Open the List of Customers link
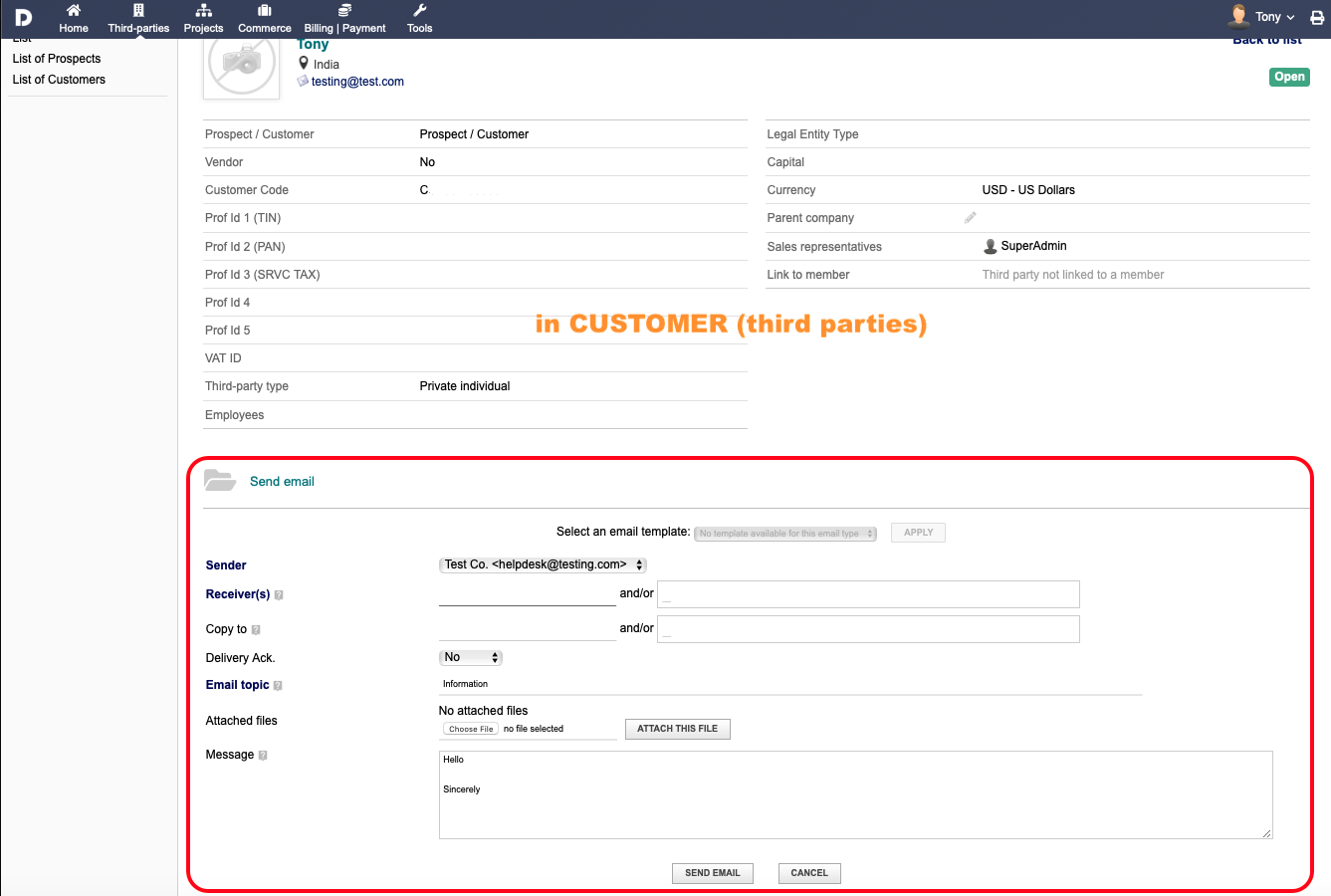The height and width of the screenshot is (896, 1331). tap(59, 80)
